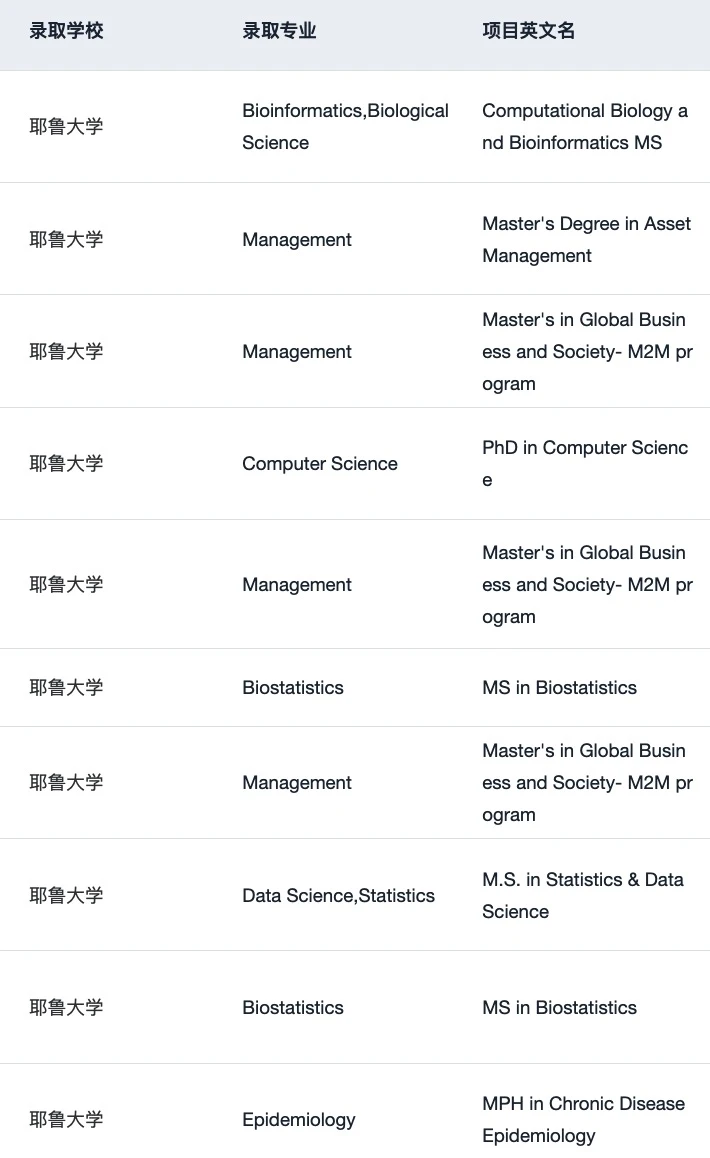Click the 项目英文名 column header
Image resolution: width=710 pixels, height=1158 pixels.
pos(528,31)
